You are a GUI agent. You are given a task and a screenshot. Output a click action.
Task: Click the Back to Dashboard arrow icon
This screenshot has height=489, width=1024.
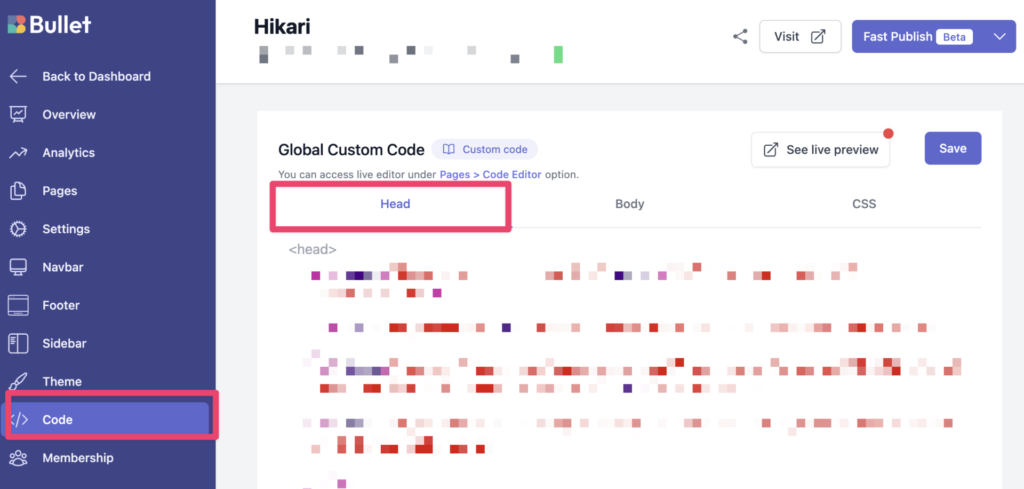click(18, 76)
